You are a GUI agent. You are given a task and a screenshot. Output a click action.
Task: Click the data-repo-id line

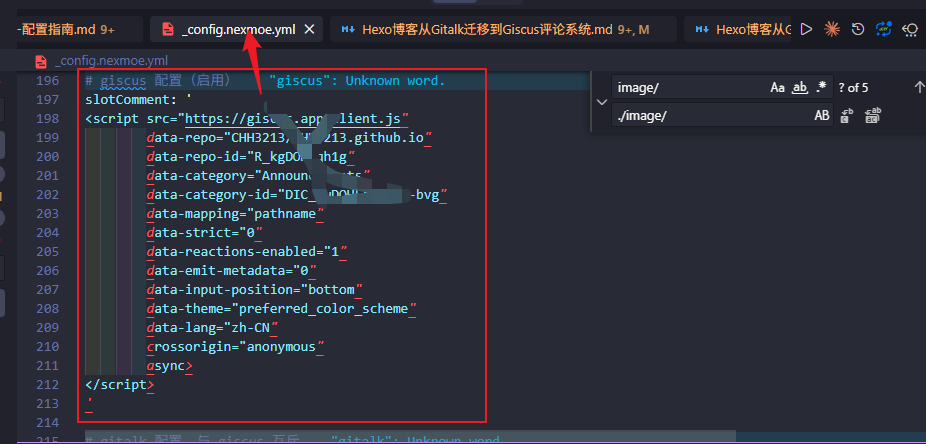[250, 156]
